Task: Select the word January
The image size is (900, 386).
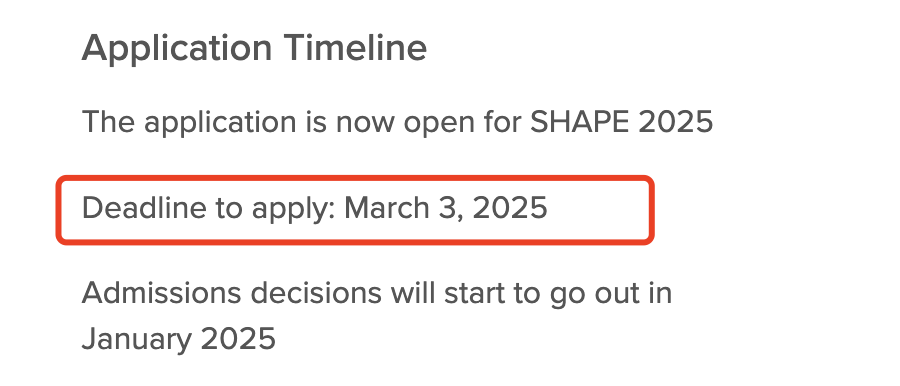Action: (136, 340)
